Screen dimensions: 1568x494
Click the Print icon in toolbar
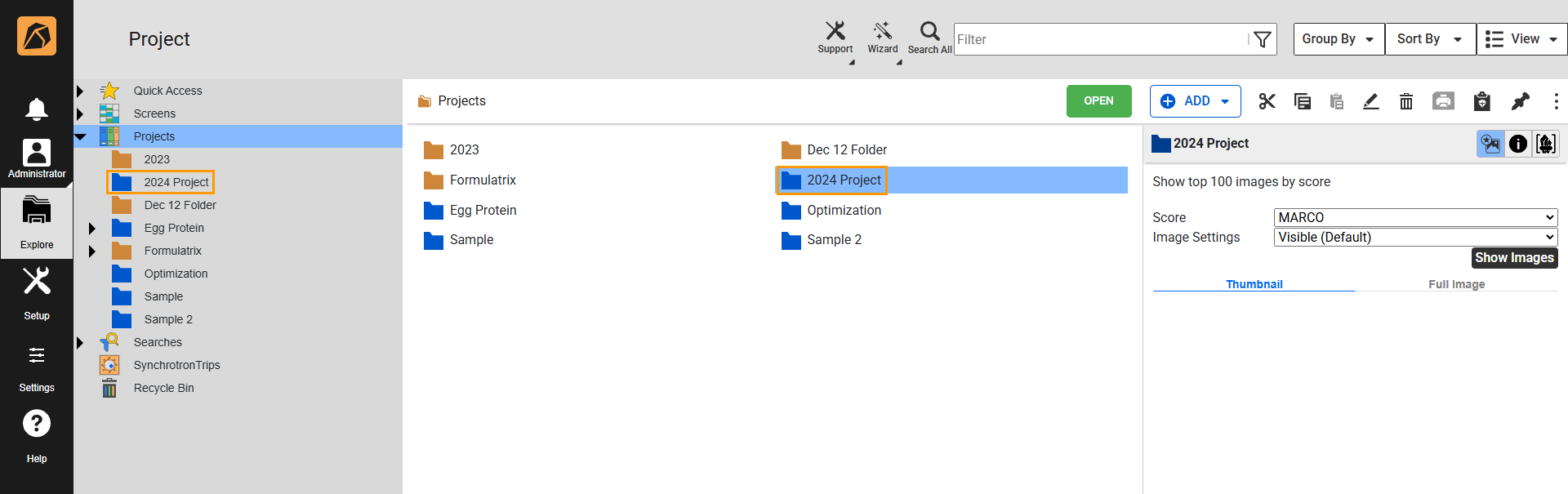tap(1443, 100)
